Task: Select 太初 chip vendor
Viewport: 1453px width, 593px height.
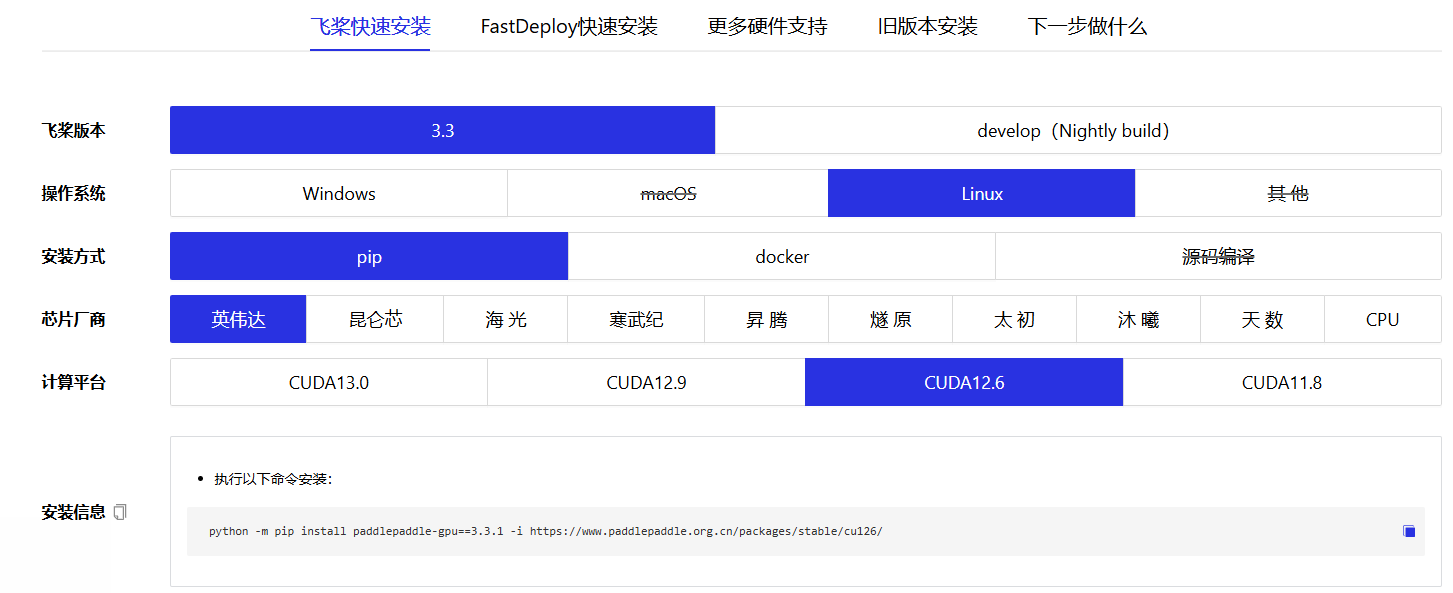Action: 1015,319
